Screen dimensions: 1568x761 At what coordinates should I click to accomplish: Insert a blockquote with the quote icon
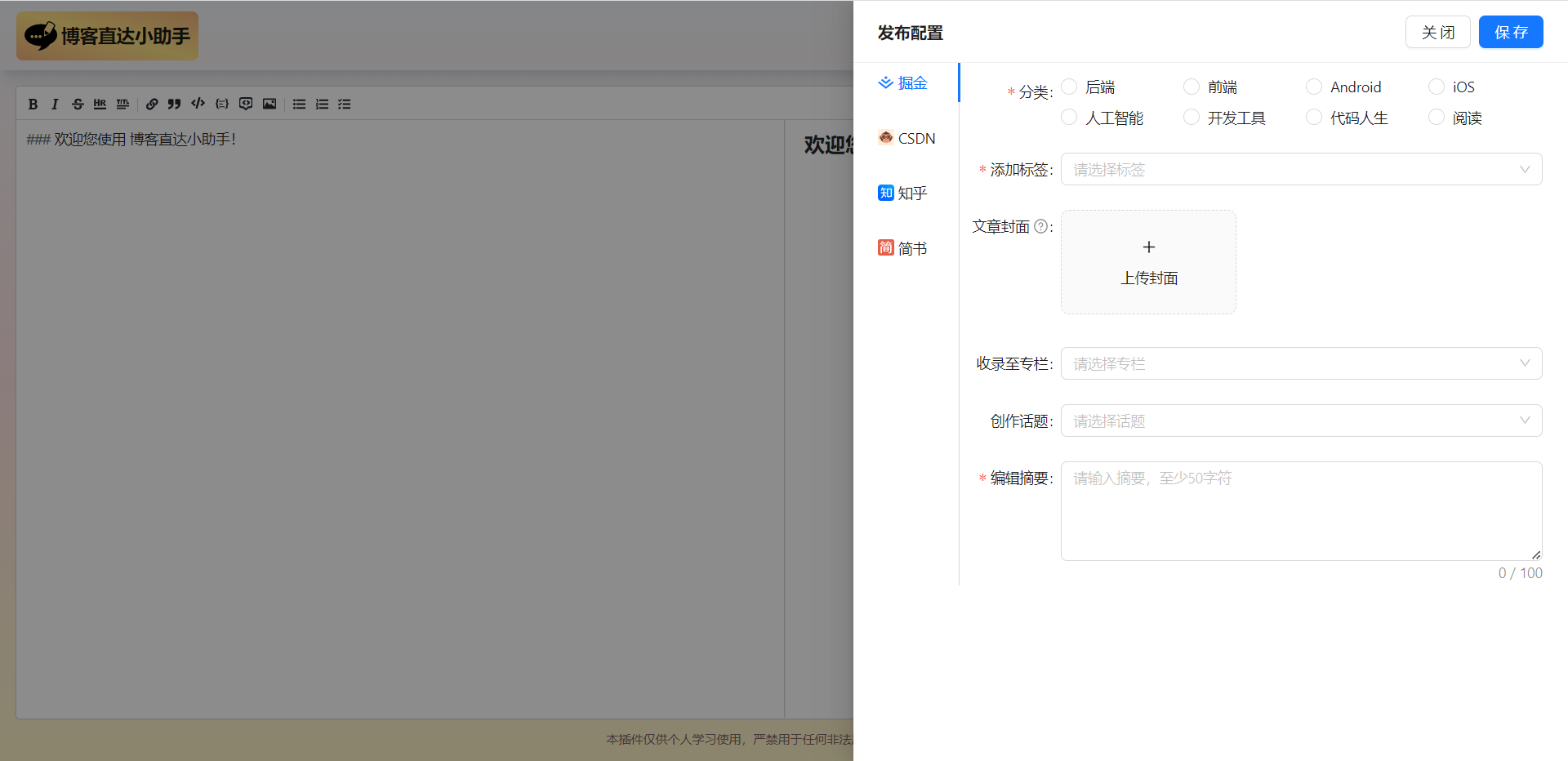point(174,104)
